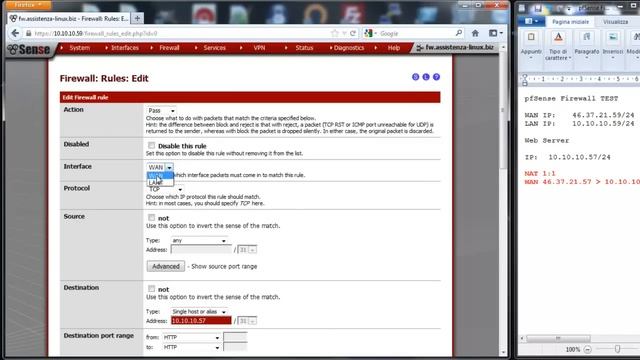Click the Source address input field
The width and height of the screenshot is (640, 360).
tap(201, 250)
